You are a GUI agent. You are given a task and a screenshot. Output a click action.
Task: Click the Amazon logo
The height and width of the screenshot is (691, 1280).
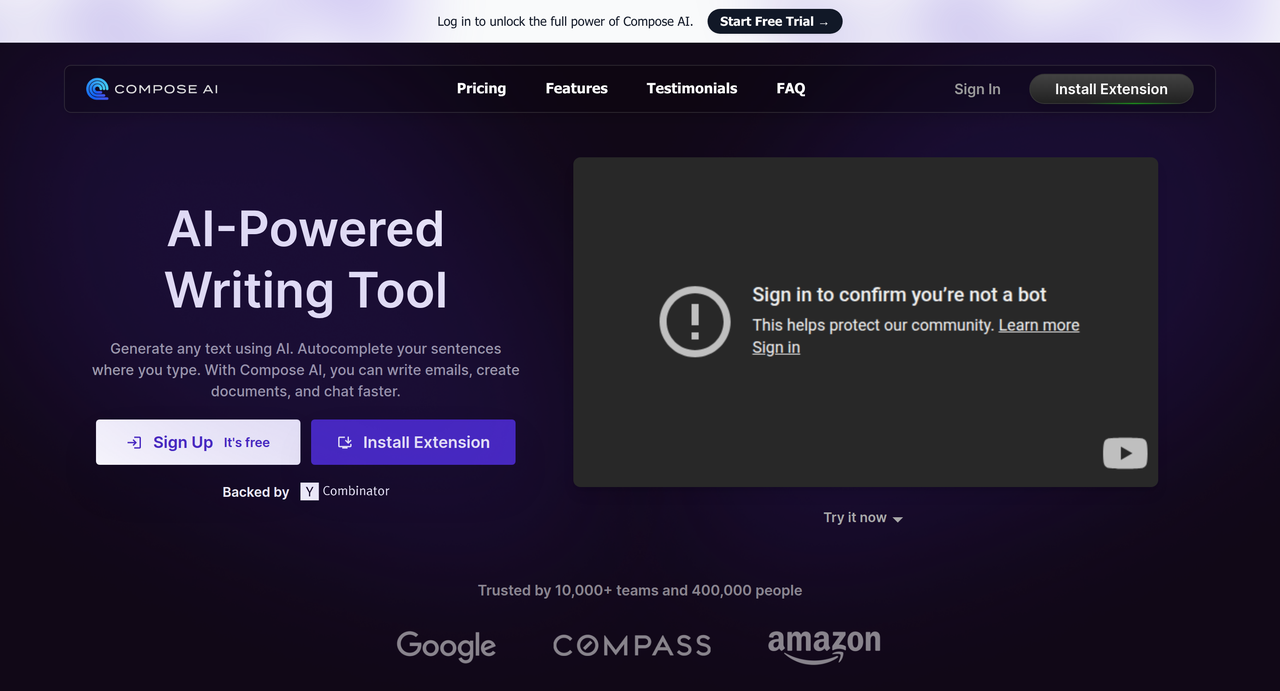[824, 646]
